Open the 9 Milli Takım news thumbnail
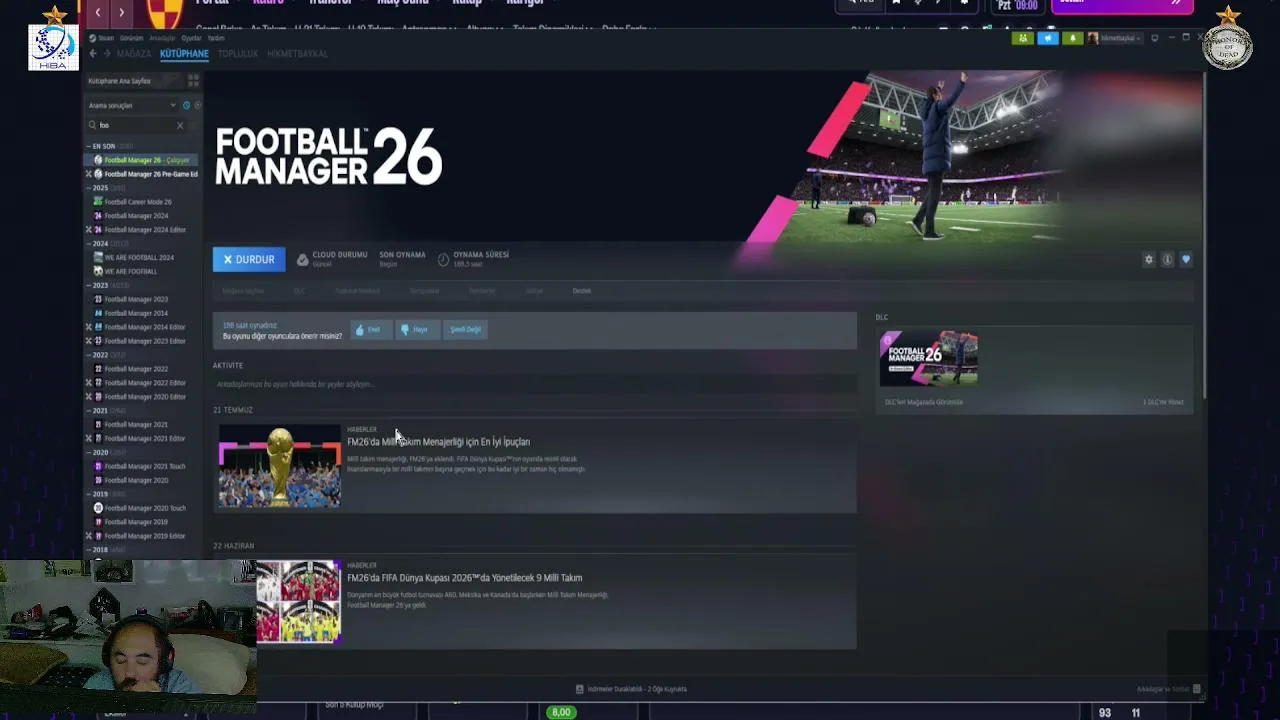This screenshot has height=720, width=1280. 298,602
